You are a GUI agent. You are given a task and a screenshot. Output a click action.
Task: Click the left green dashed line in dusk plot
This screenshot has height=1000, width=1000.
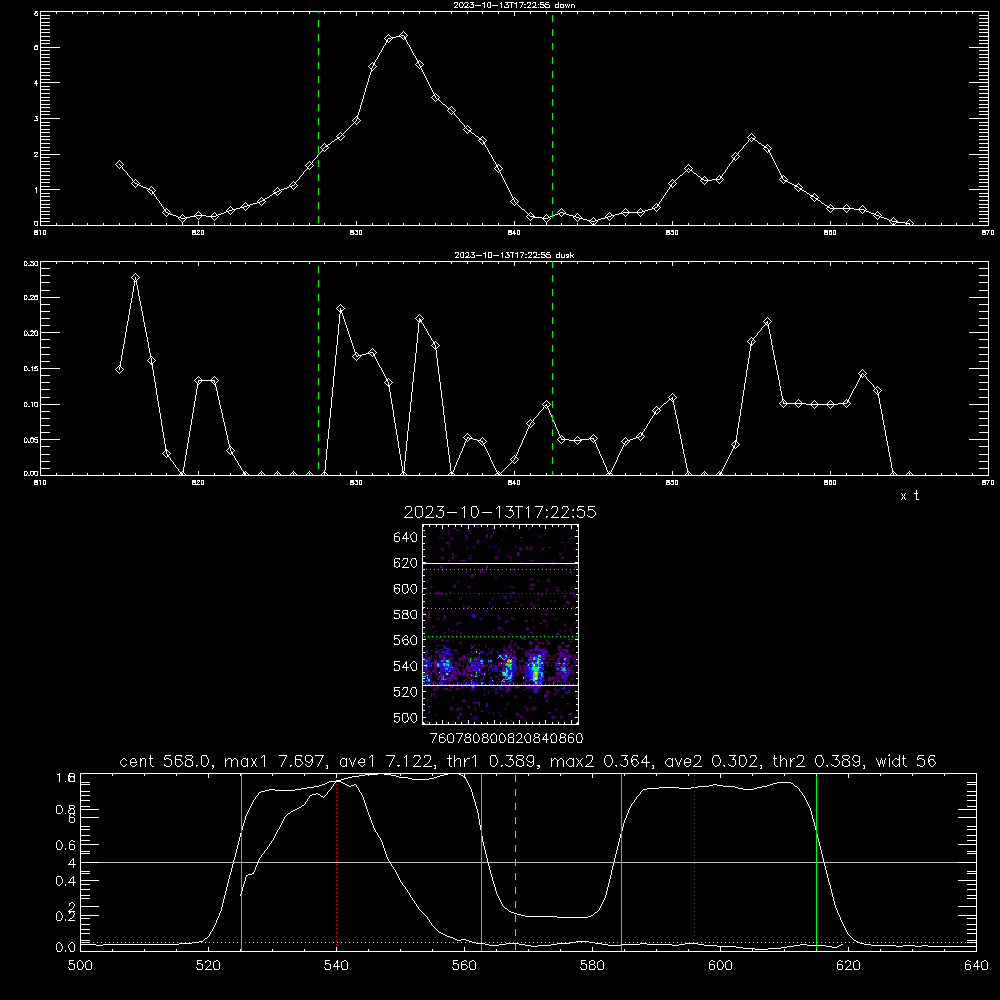click(318, 368)
